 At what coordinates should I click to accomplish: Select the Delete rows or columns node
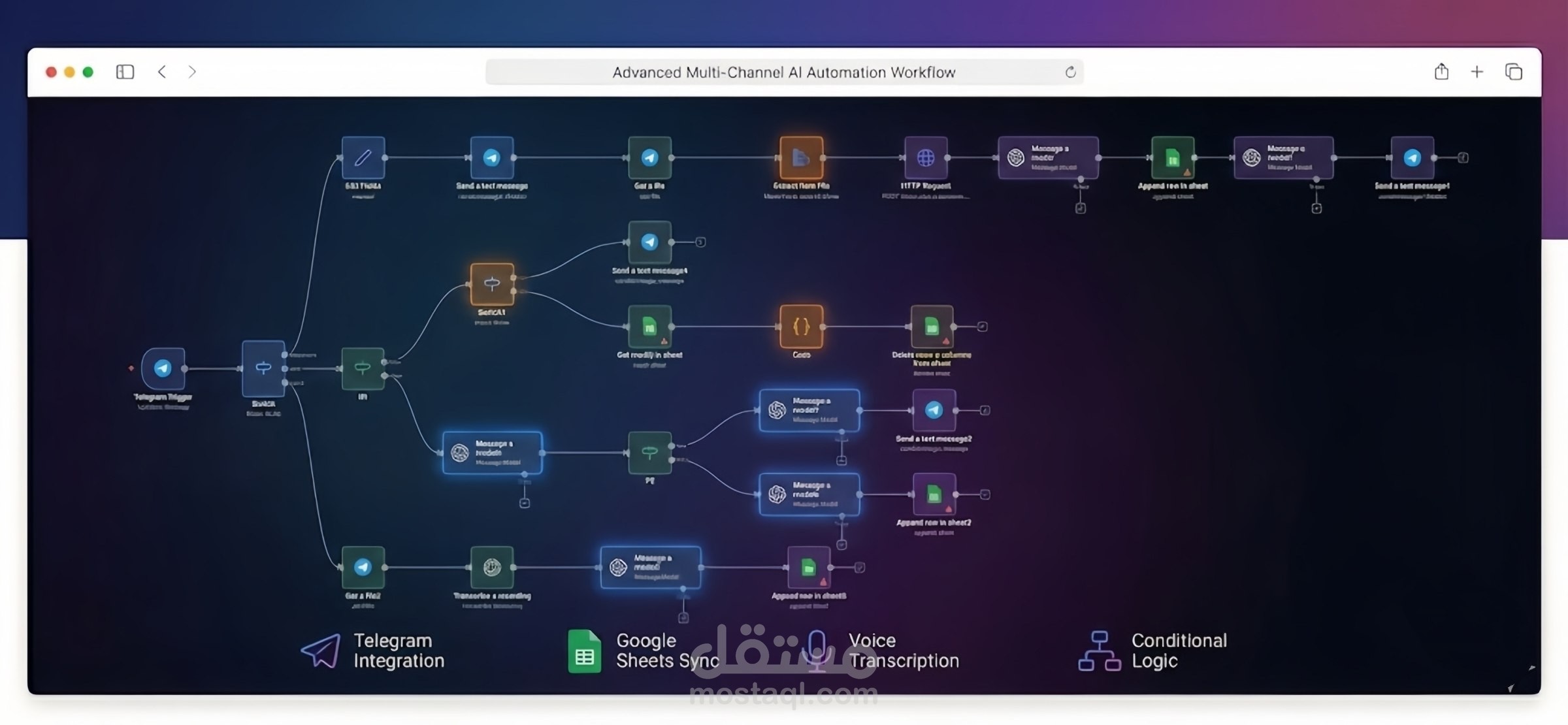(932, 327)
